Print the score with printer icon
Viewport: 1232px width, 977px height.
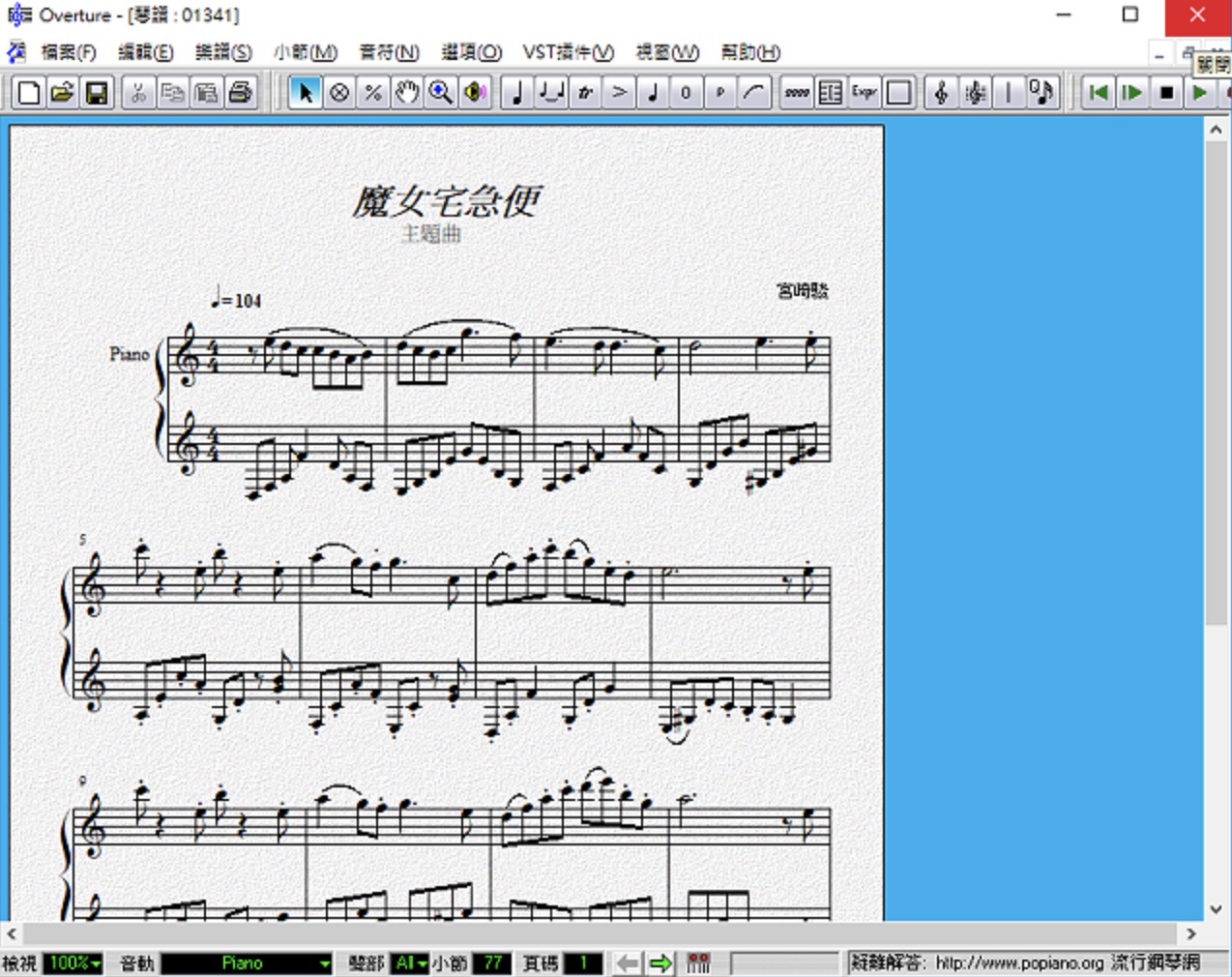point(240,93)
